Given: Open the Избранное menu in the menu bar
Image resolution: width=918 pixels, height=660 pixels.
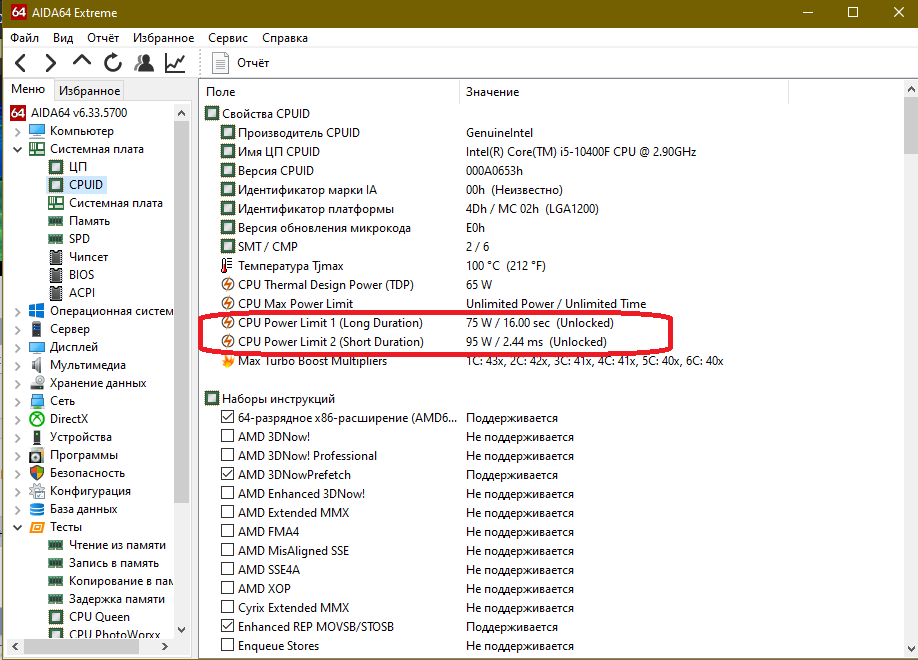Looking at the screenshot, I should coord(163,37).
